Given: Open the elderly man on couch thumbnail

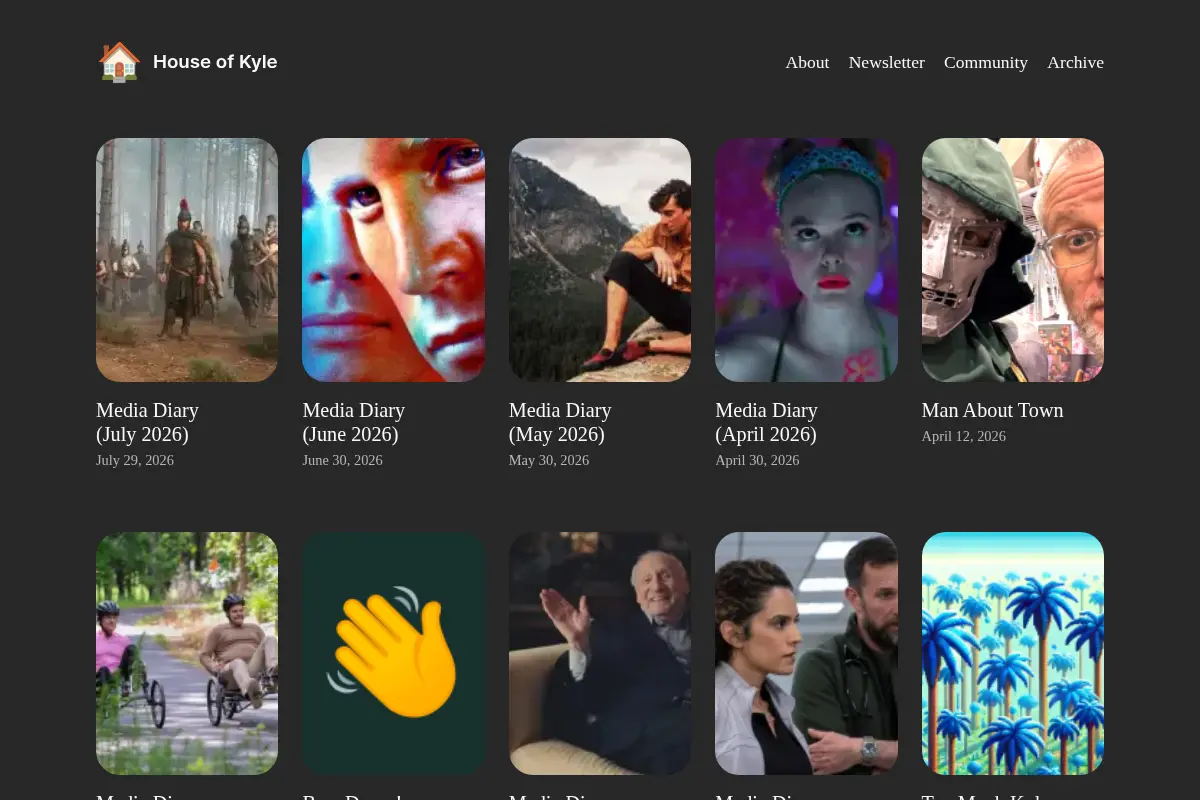Looking at the screenshot, I should [x=600, y=653].
